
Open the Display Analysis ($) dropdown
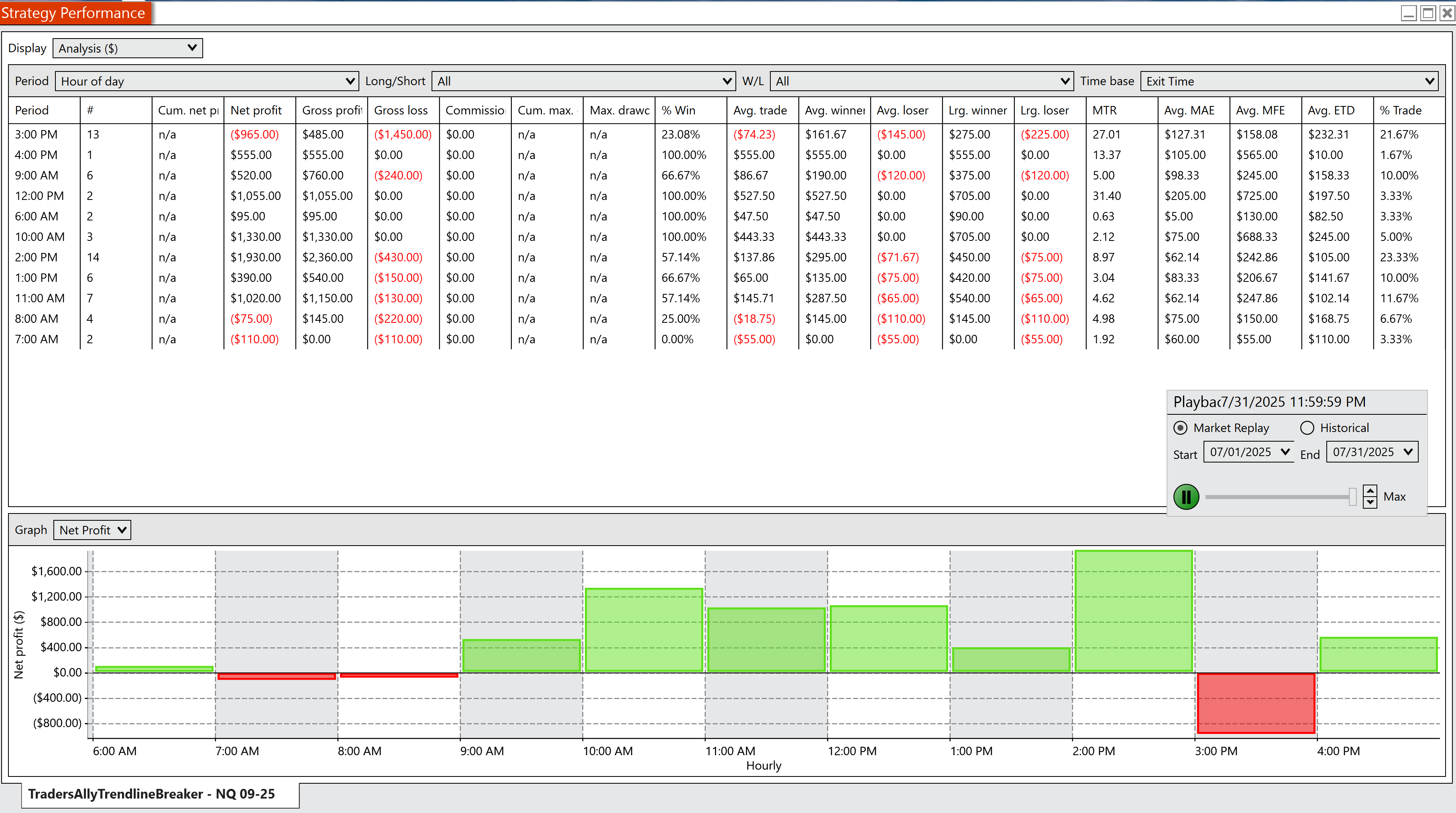pos(127,48)
